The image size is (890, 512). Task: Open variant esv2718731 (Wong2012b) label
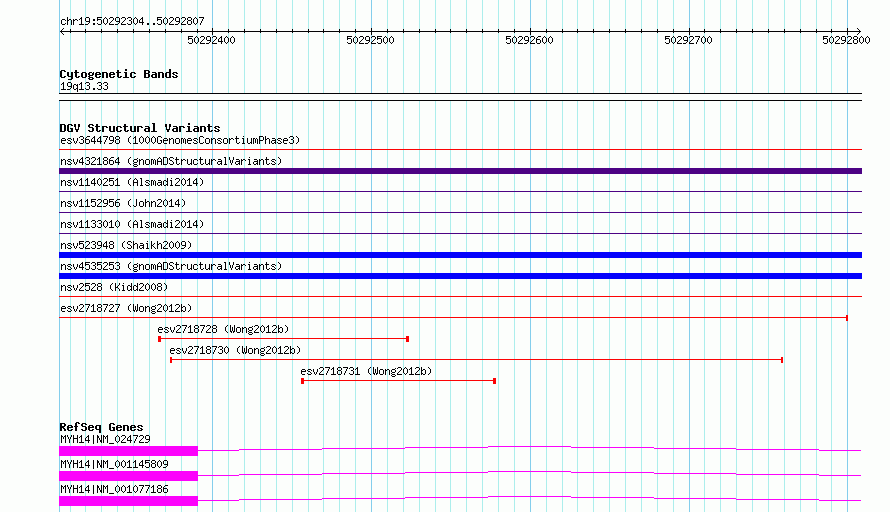click(x=366, y=371)
